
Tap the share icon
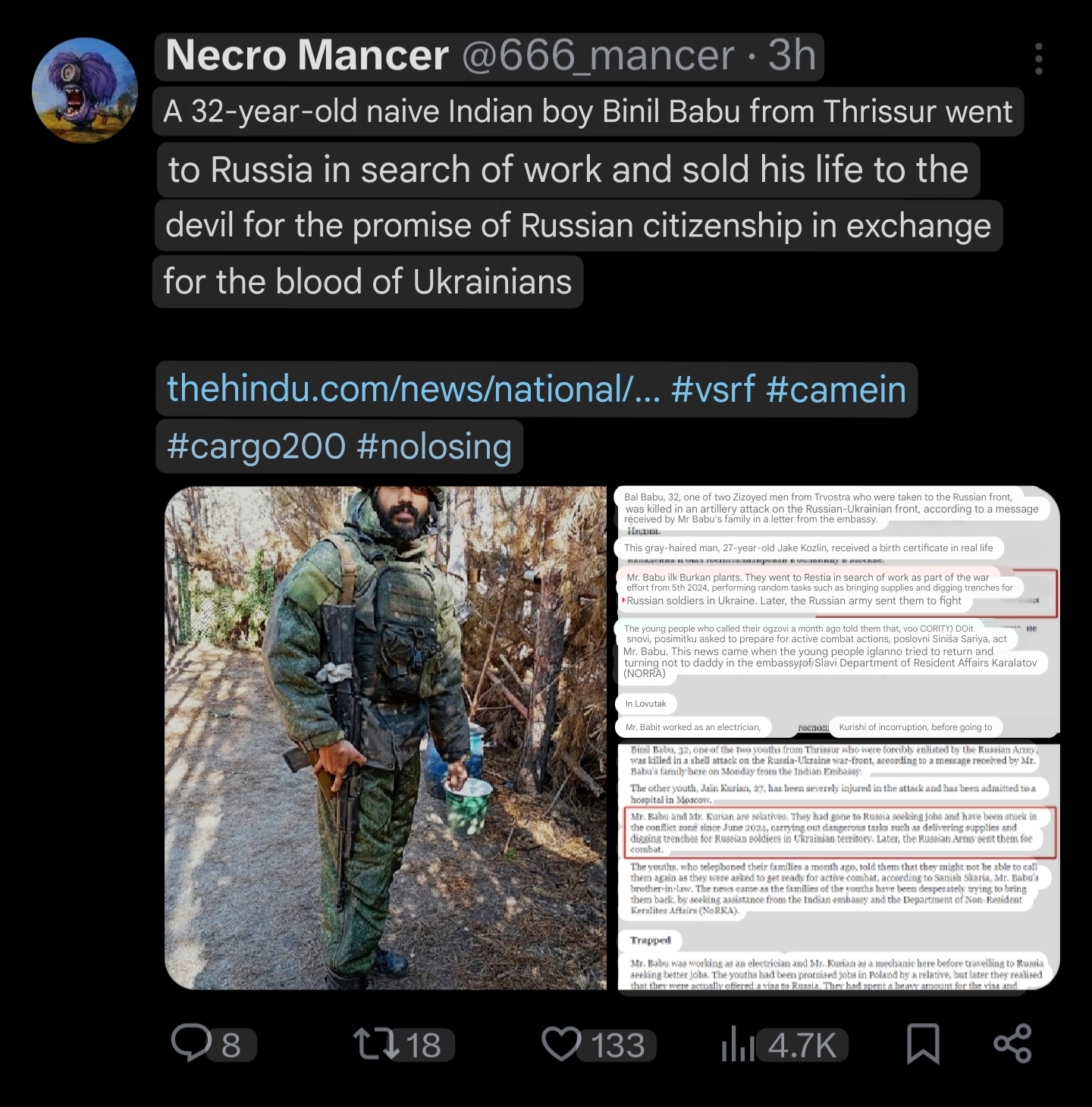pyautogui.click(x=1012, y=1043)
